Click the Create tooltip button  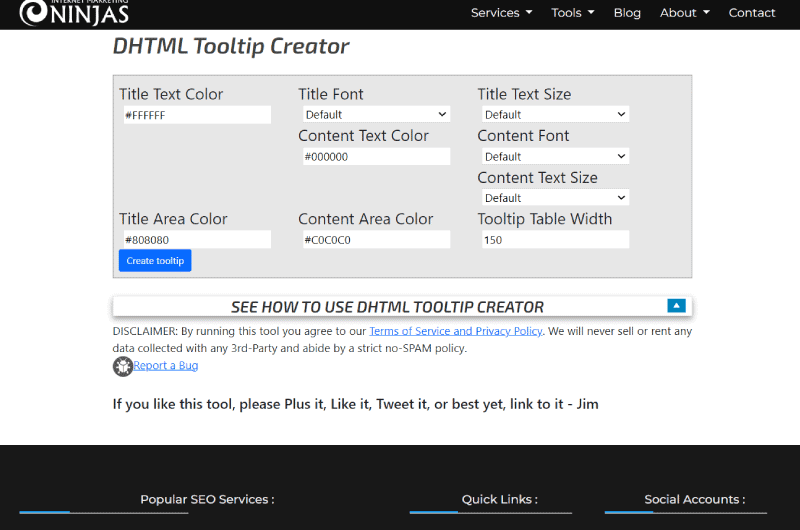click(x=155, y=261)
